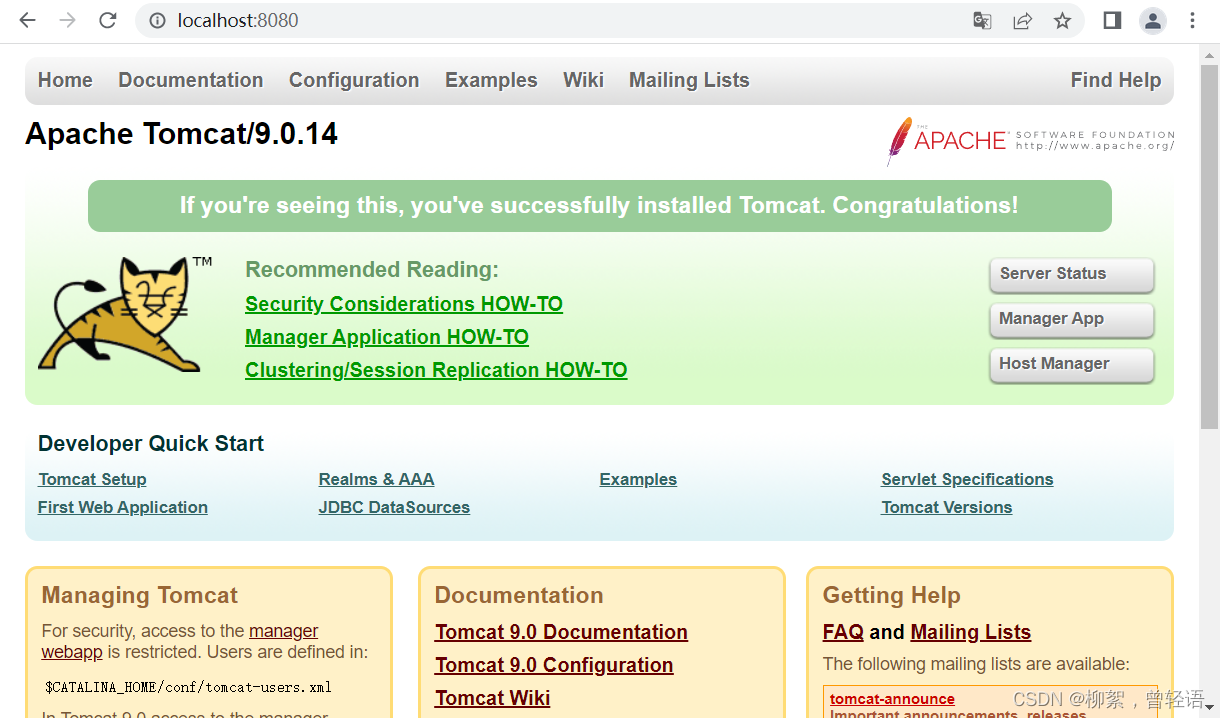The image size is (1220, 718).
Task: Click the browser forward arrow
Action: pyautogui.click(x=67, y=20)
